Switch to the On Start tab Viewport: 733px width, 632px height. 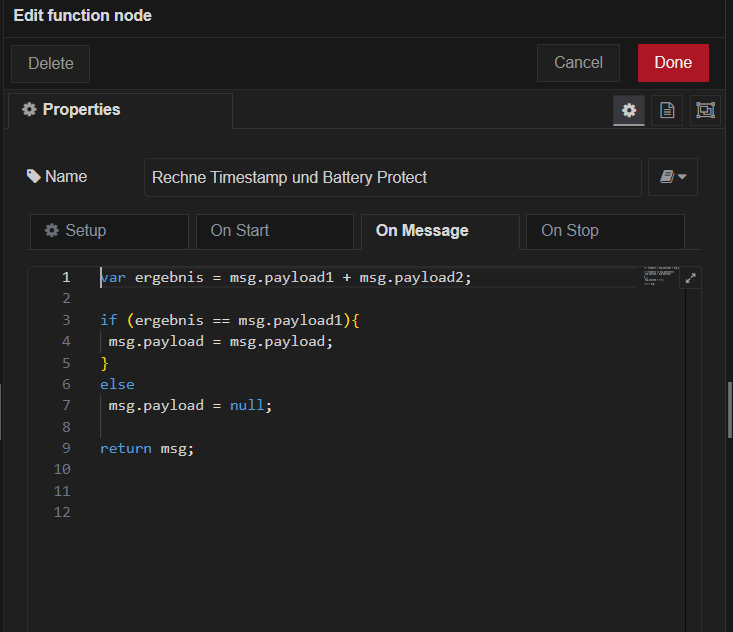274,231
